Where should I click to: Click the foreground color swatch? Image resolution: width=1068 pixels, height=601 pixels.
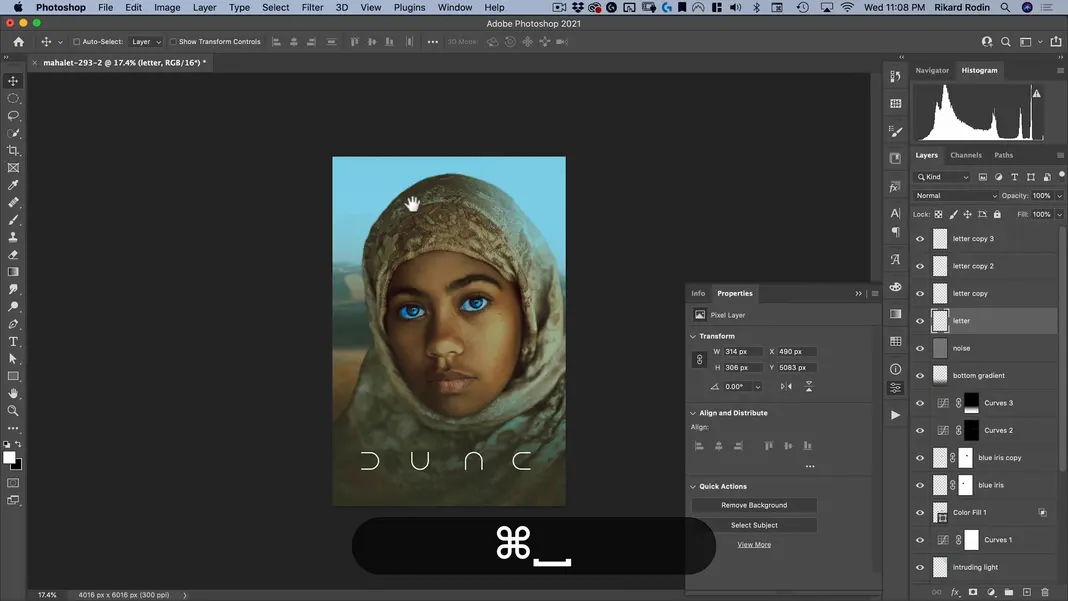[x=9, y=458]
